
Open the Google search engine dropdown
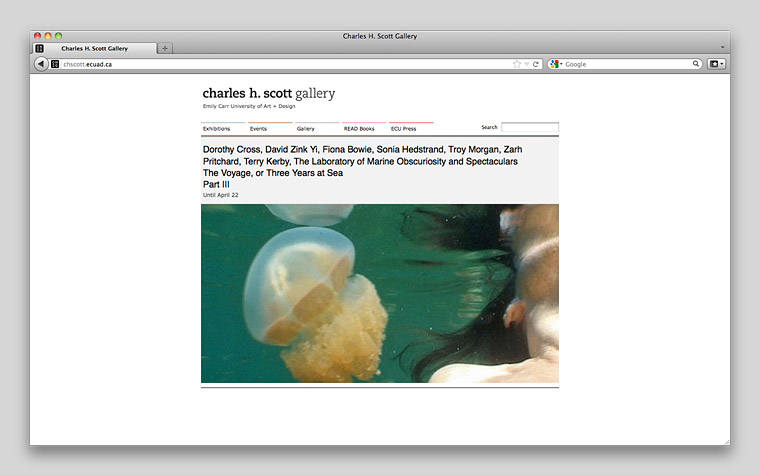[x=556, y=64]
